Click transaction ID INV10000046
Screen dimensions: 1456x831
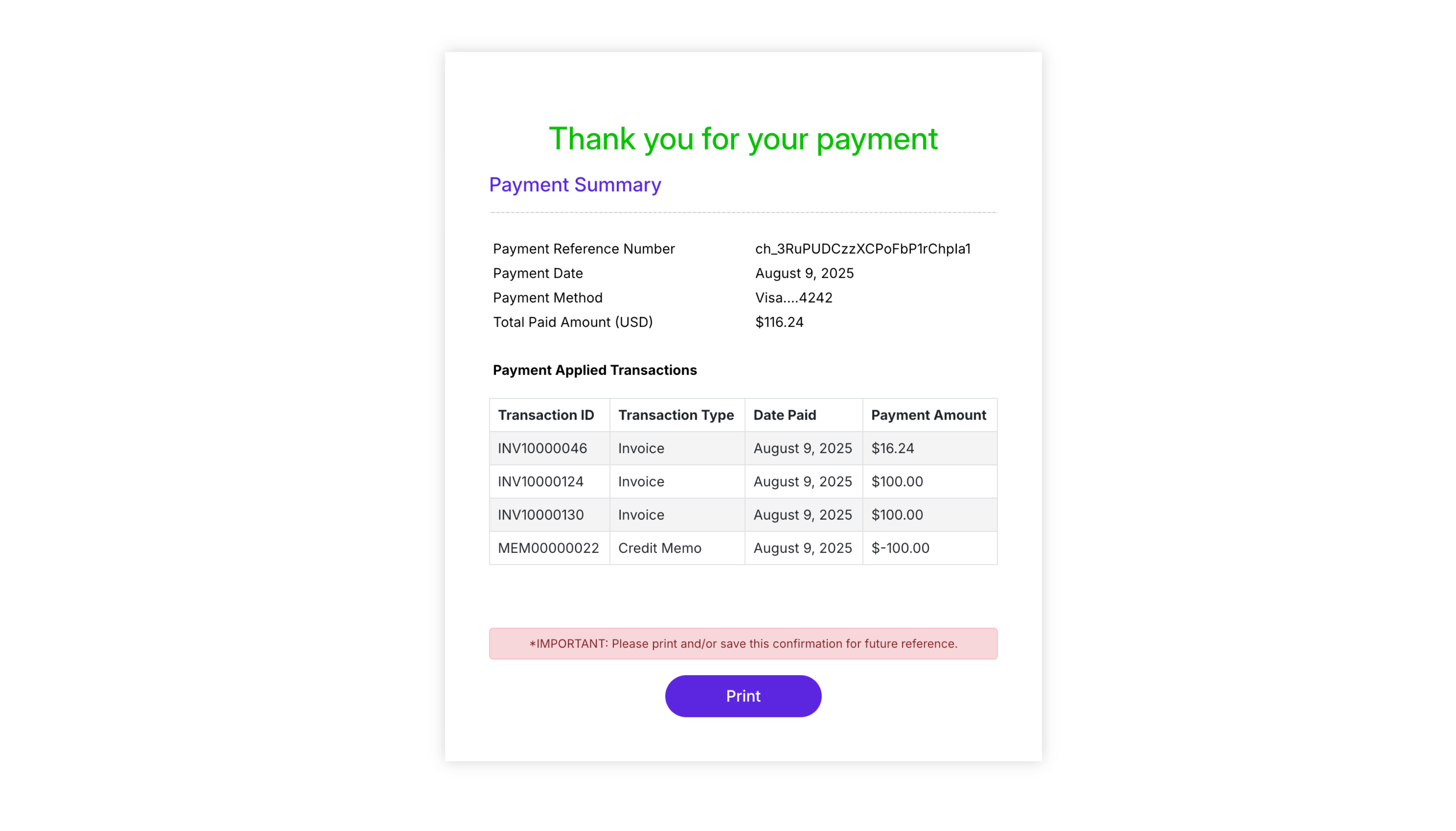coord(542,448)
